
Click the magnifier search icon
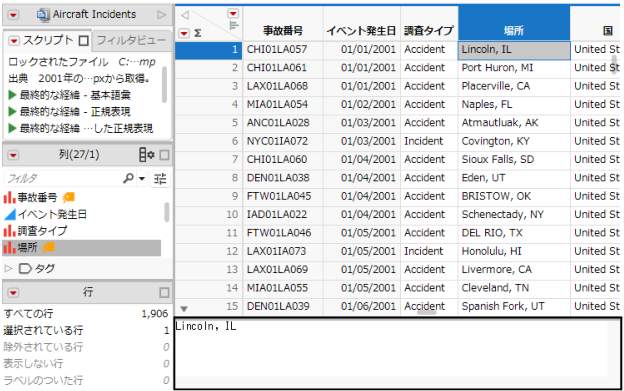tap(128, 179)
